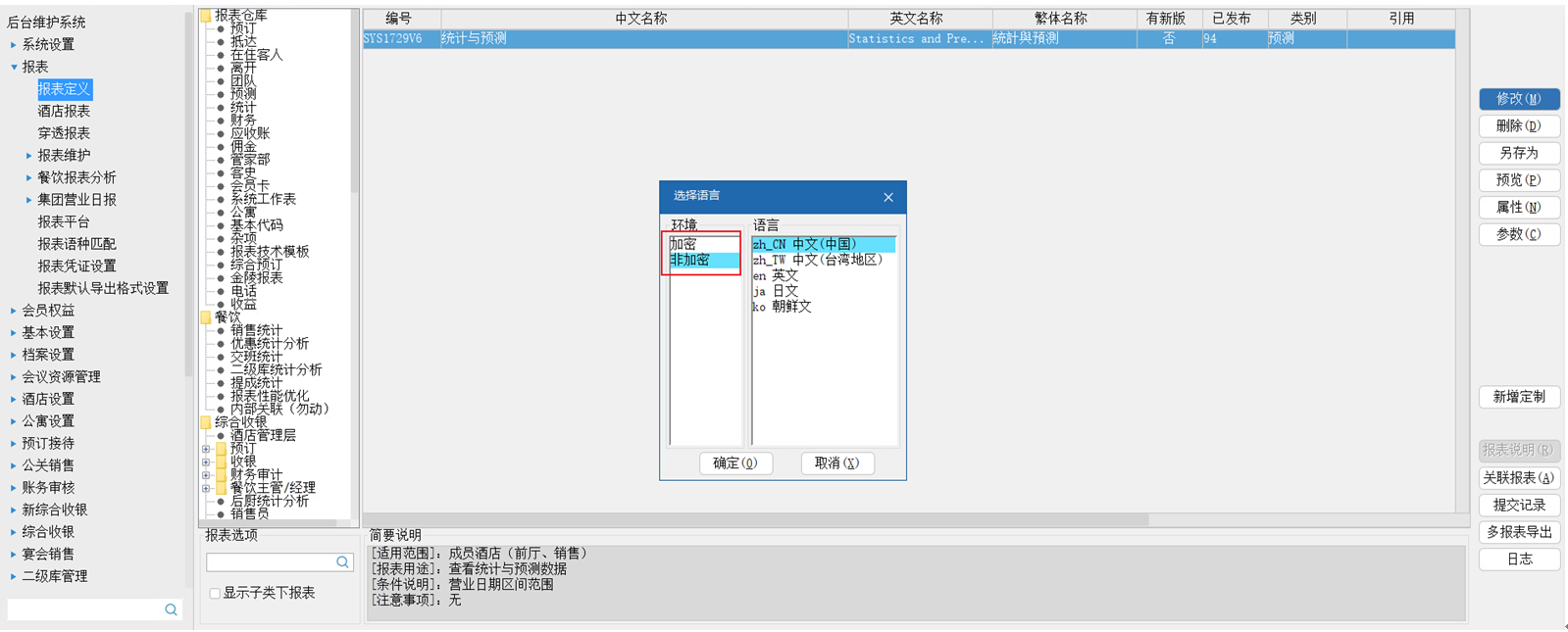Close the 选择语言 dialog with X
The height and width of the screenshot is (632, 1568).
(887, 197)
